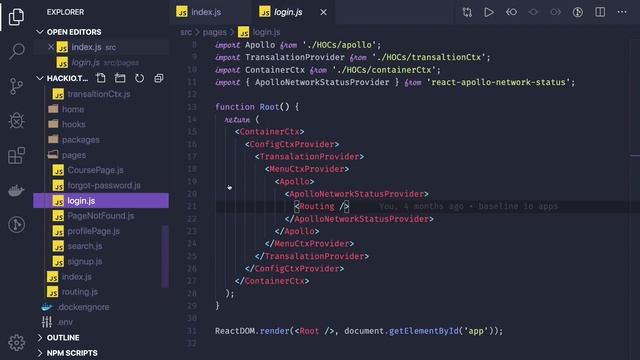
Task: Click the New Folder icon in explorer header
Action: 120,78
